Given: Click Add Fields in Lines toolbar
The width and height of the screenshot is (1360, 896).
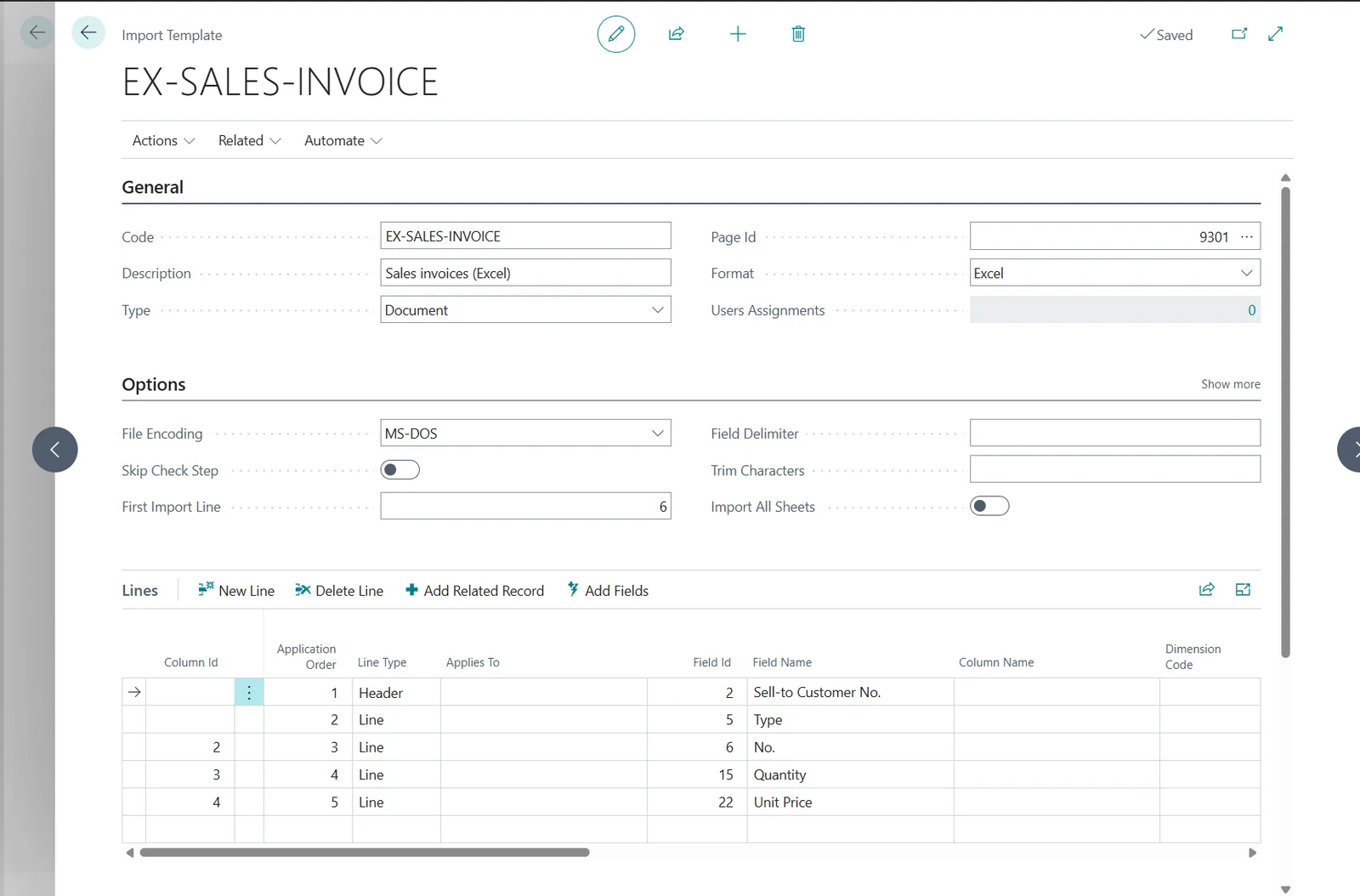Looking at the screenshot, I should [x=608, y=590].
